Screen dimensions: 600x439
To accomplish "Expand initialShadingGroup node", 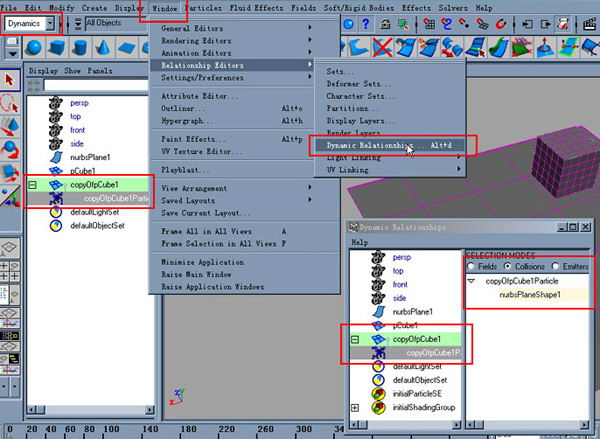I will [355, 408].
